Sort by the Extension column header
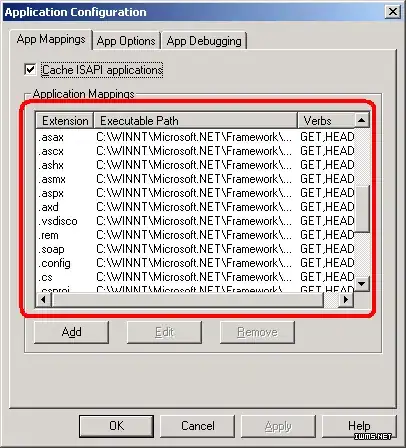This screenshot has height=448, width=406. tap(65, 120)
